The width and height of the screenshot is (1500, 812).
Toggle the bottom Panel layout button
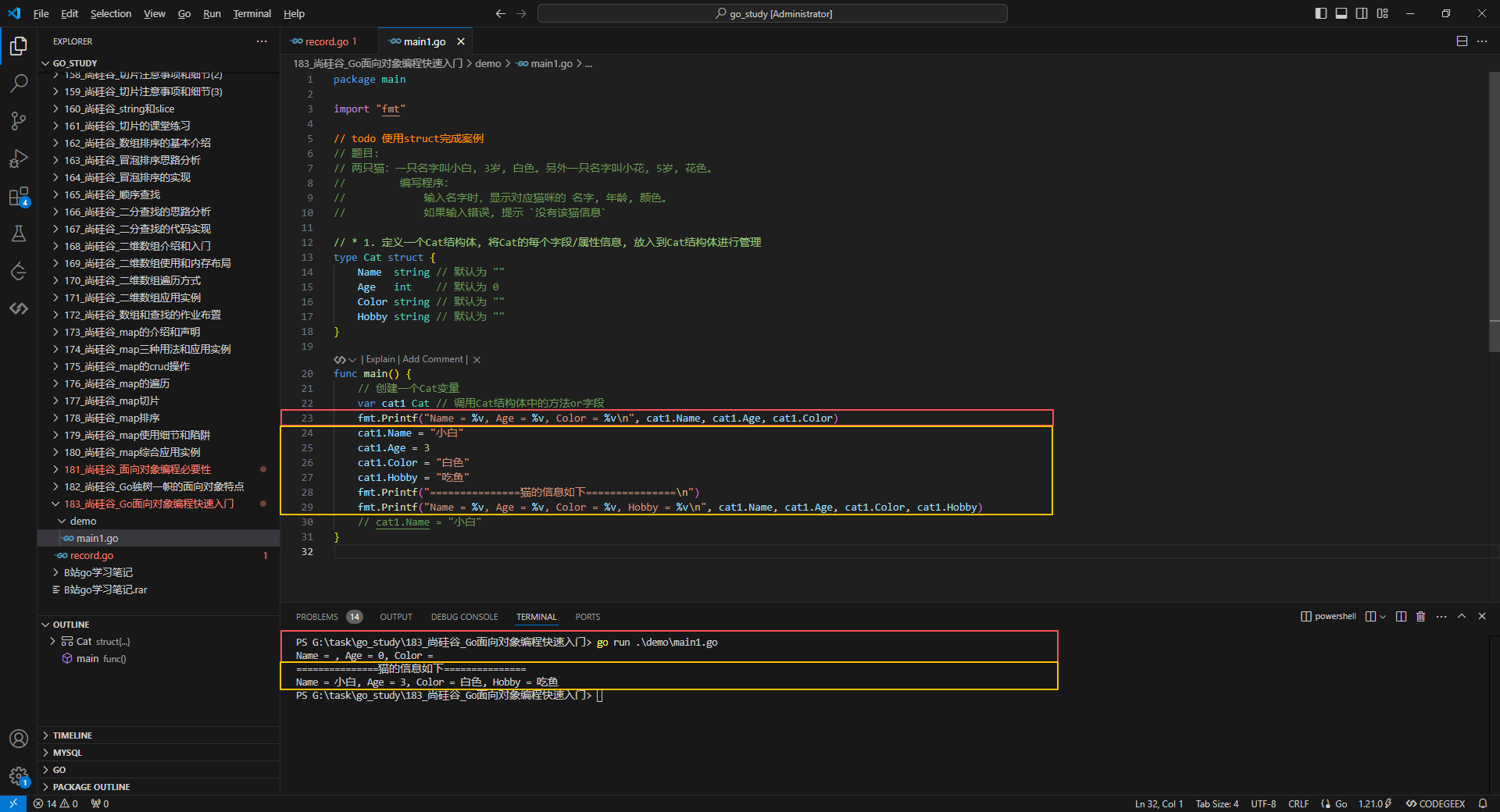(x=1341, y=13)
